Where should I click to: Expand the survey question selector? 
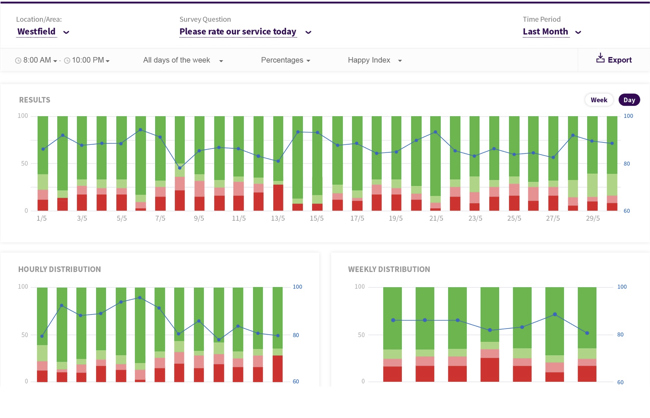click(x=245, y=32)
